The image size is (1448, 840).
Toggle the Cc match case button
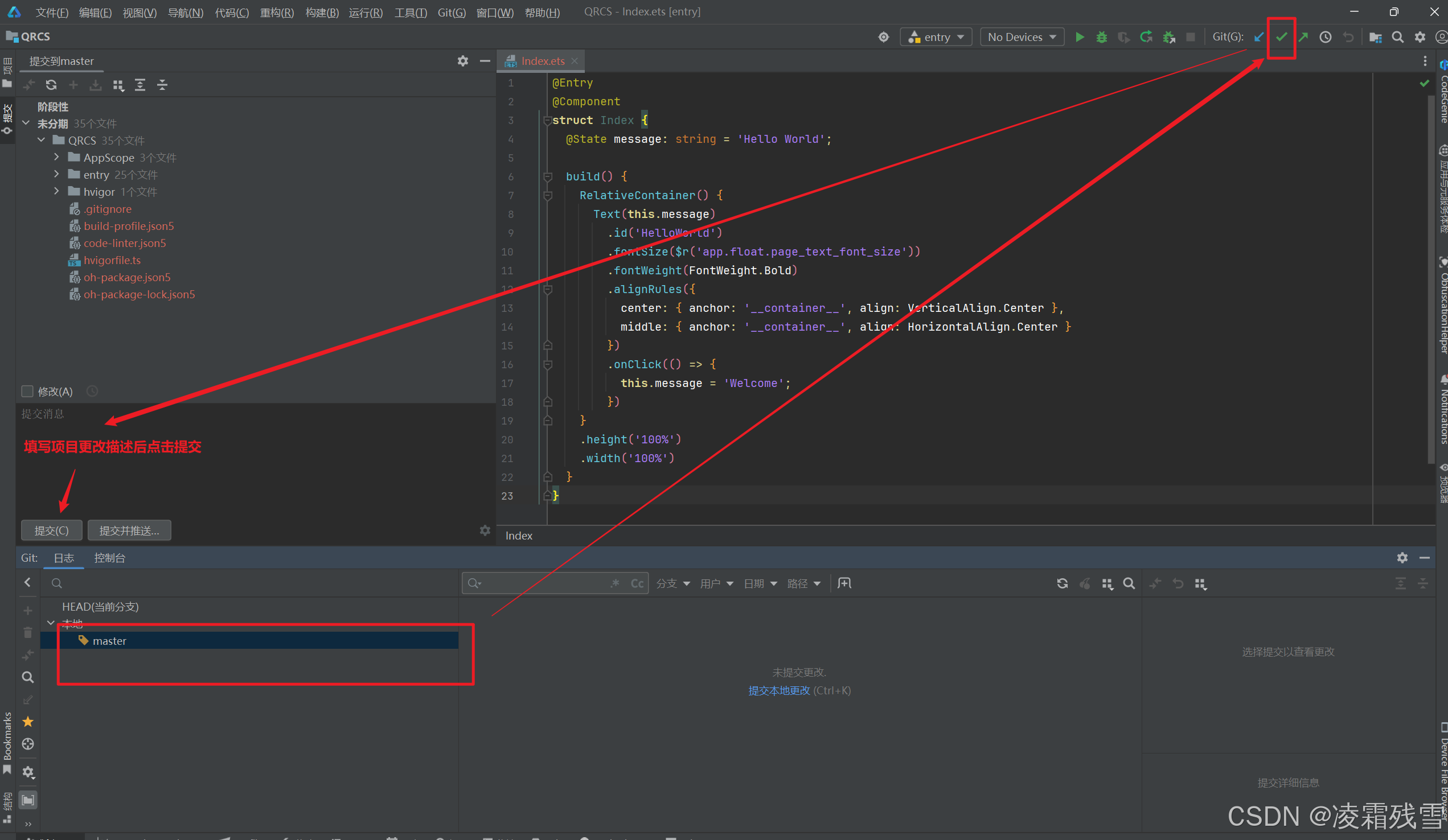pyautogui.click(x=637, y=583)
